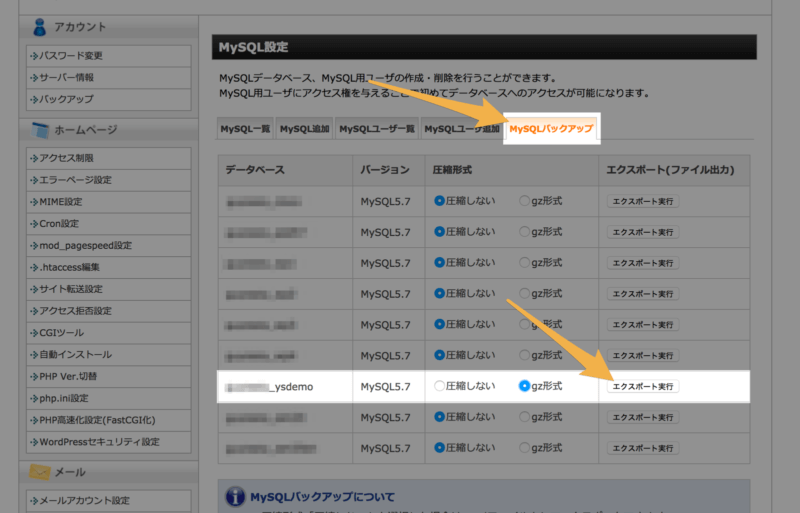Click the Account section person icon
The height and width of the screenshot is (513, 800).
pos(41,27)
